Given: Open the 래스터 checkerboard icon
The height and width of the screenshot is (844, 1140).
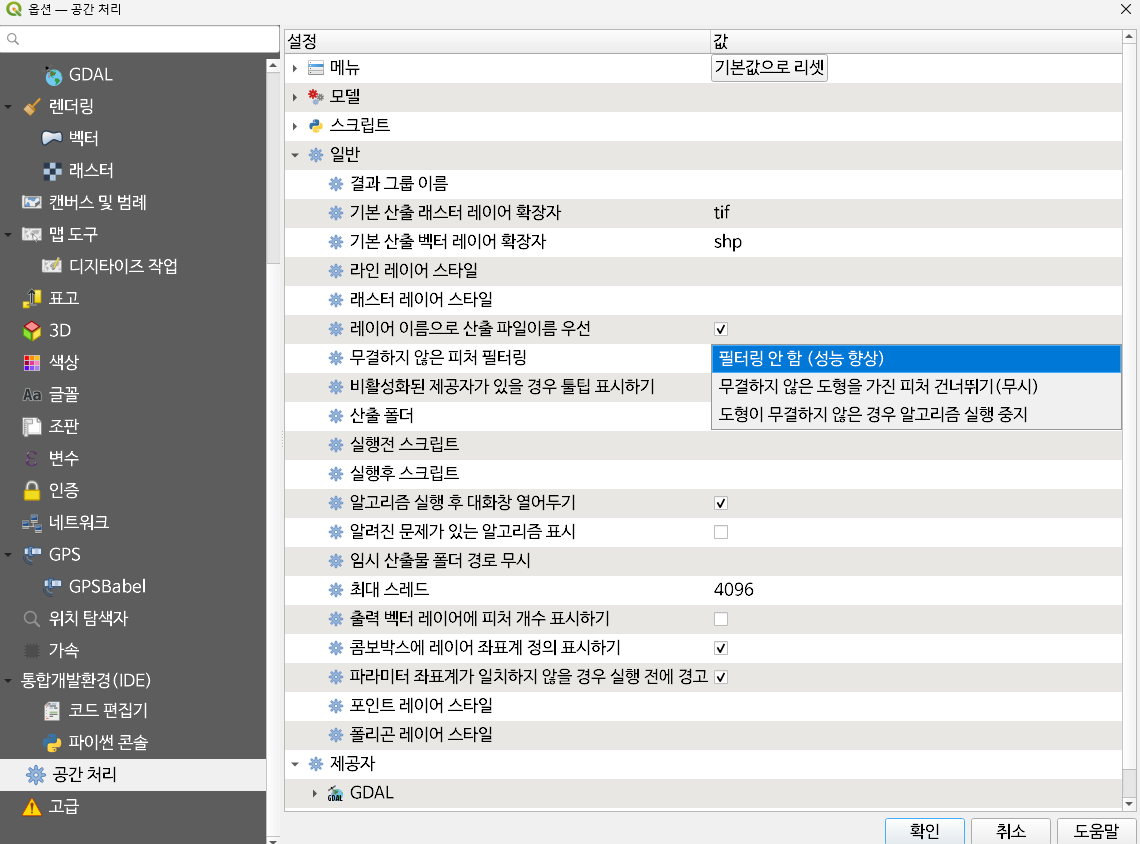Looking at the screenshot, I should [x=52, y=171].
